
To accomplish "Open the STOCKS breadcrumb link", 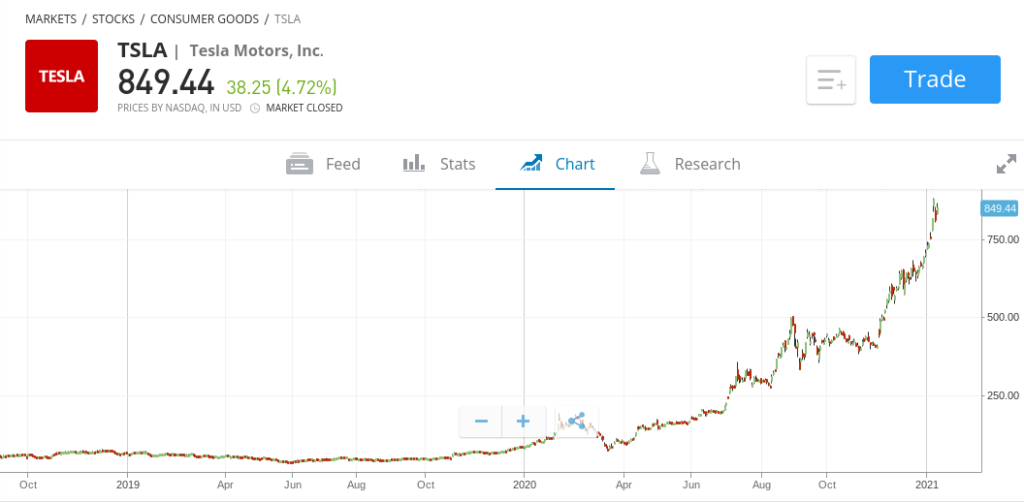I will pos(113,19).
